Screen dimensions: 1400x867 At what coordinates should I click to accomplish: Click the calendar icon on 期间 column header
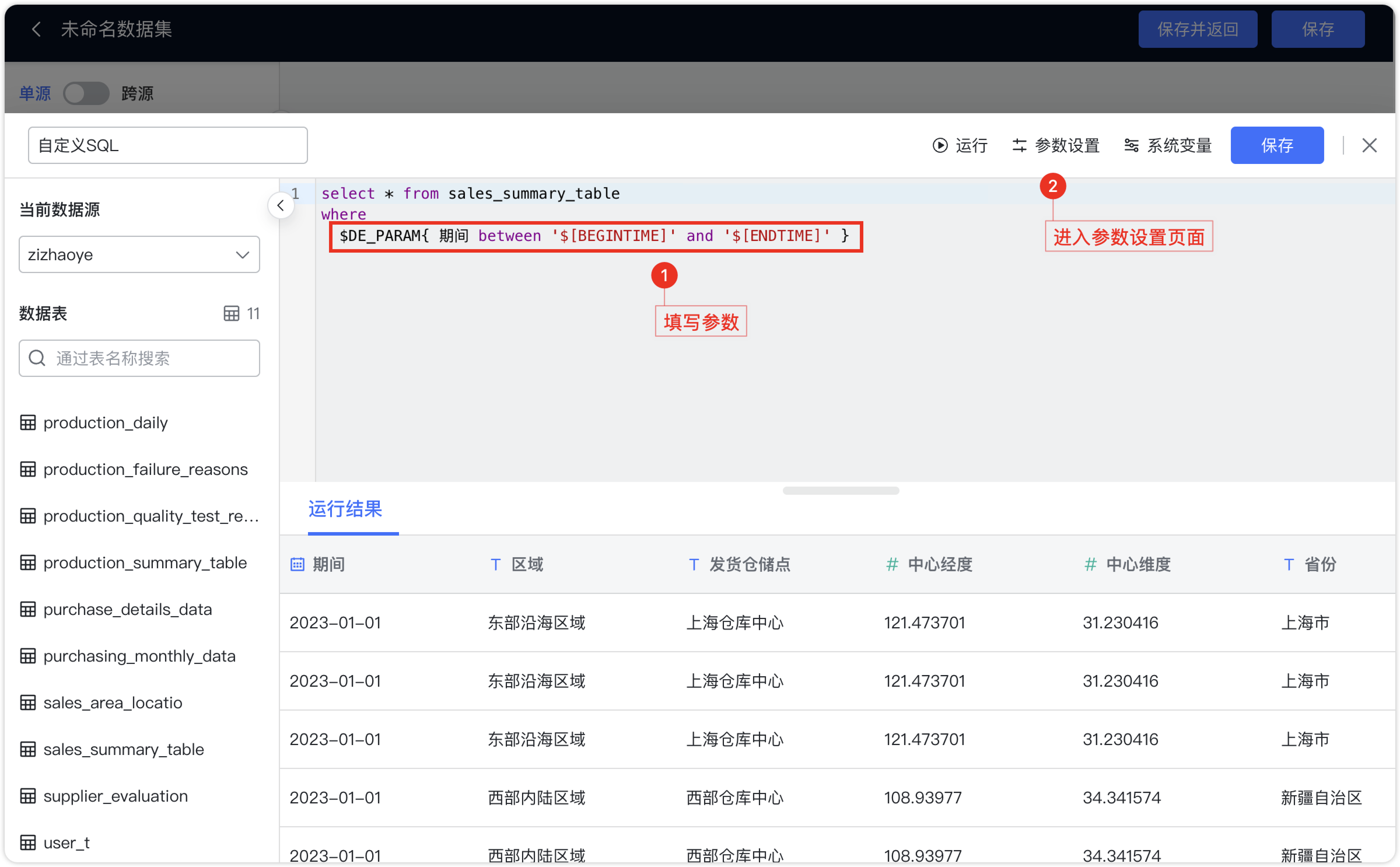pyautogui.click(x=297, y=564)
